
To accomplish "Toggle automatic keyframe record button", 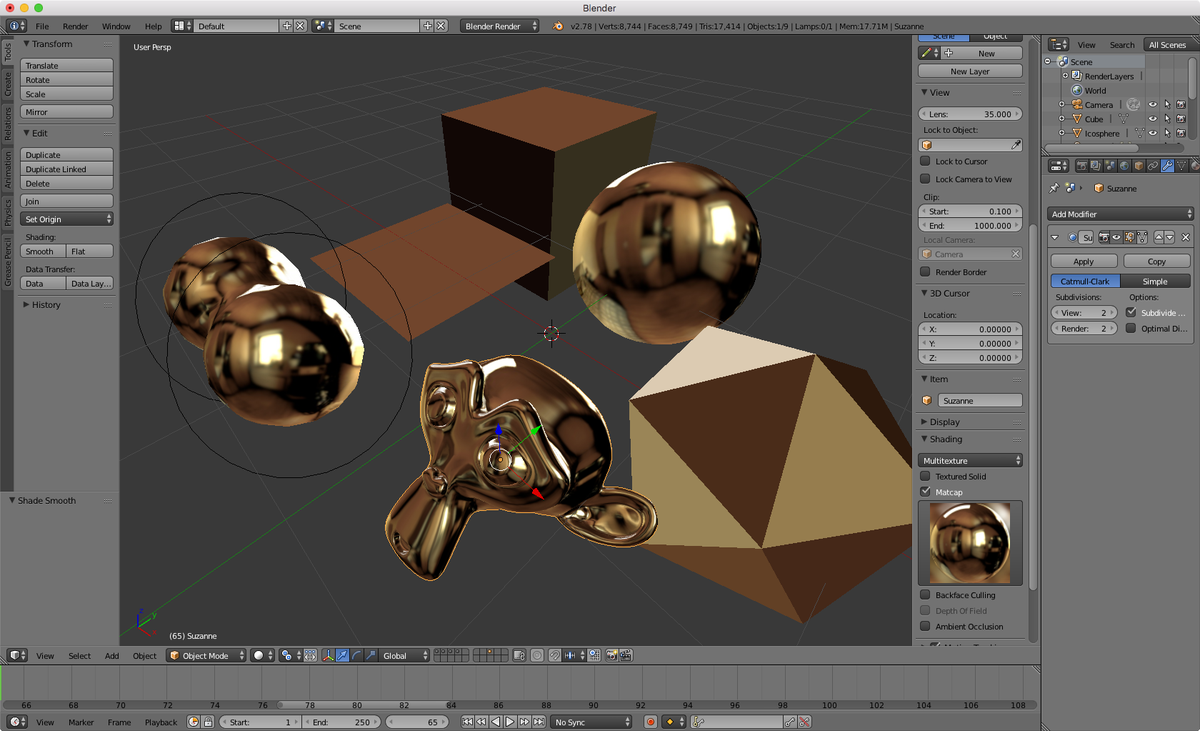I will click(x=650, y=722).
